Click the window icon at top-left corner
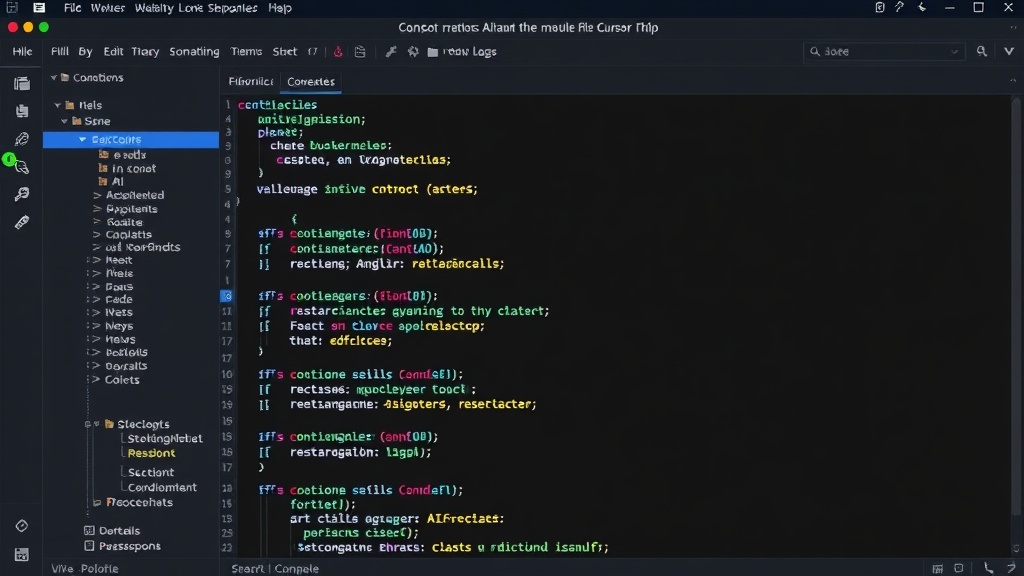This screenshot has width=1024, height=576. tap(12, 8)
